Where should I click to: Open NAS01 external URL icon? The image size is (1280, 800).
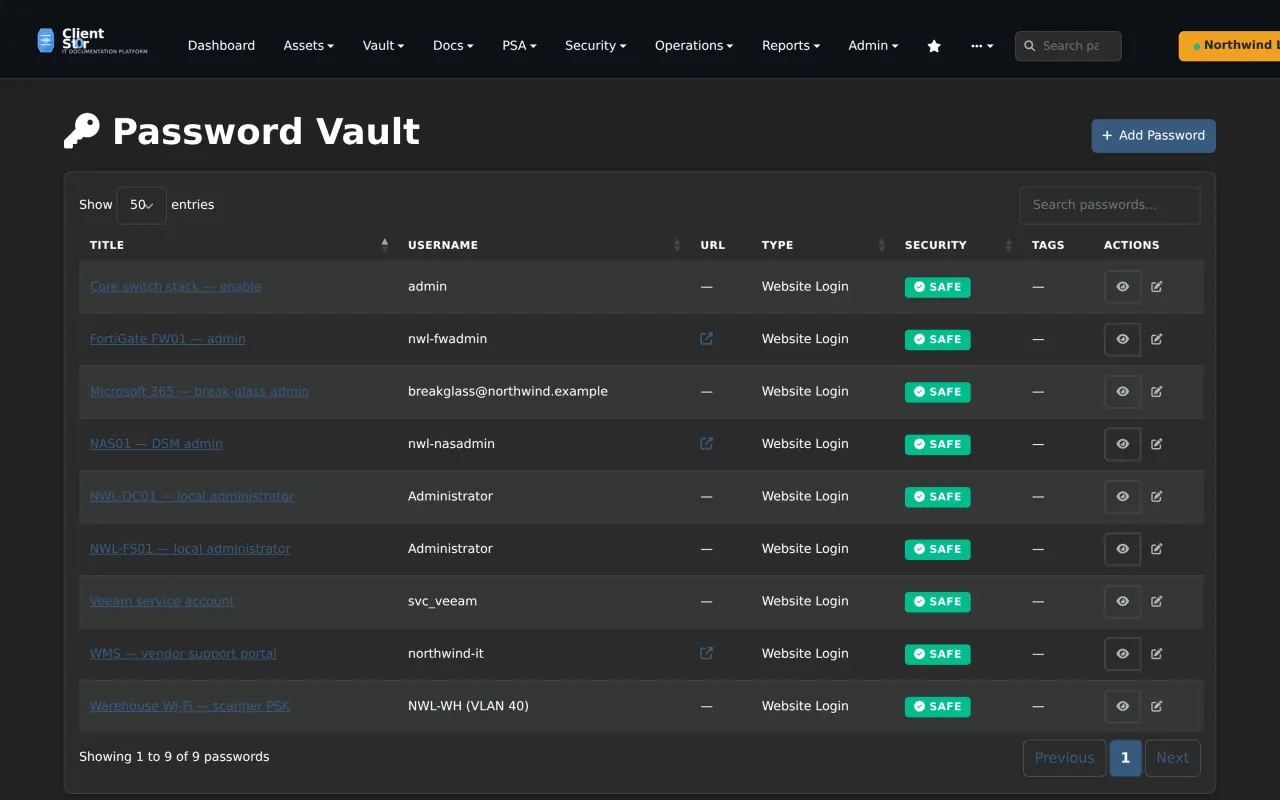pyautogui.click(x=707, y=444)
